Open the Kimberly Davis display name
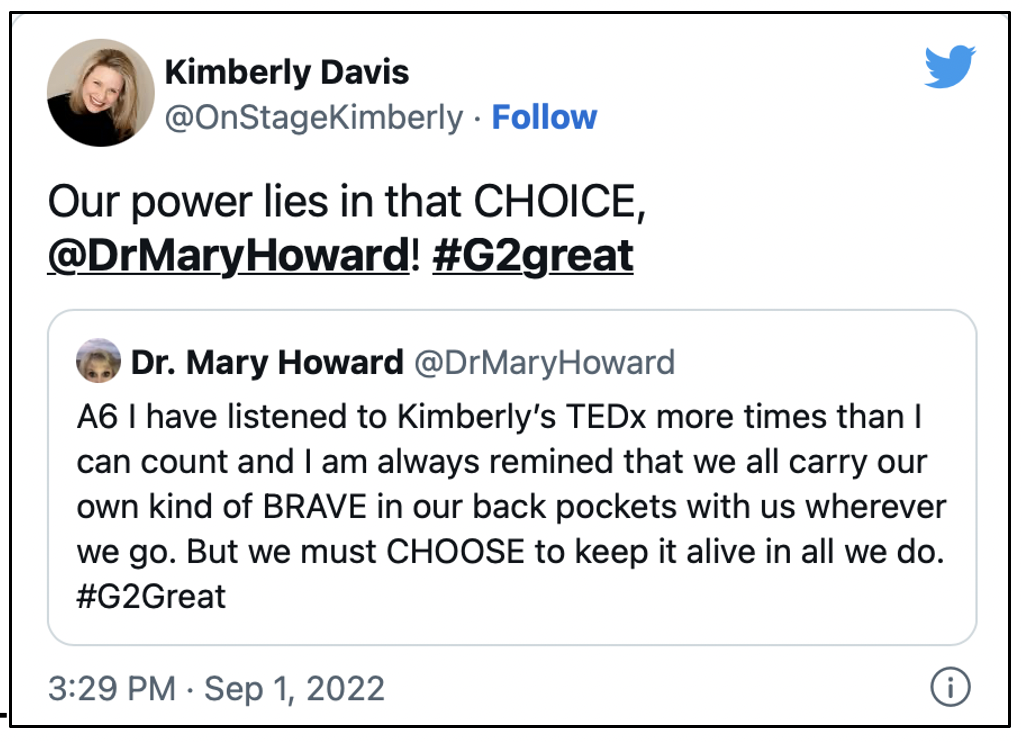Viewport: 1022px width, 742px height. click(x=287, y=72)
